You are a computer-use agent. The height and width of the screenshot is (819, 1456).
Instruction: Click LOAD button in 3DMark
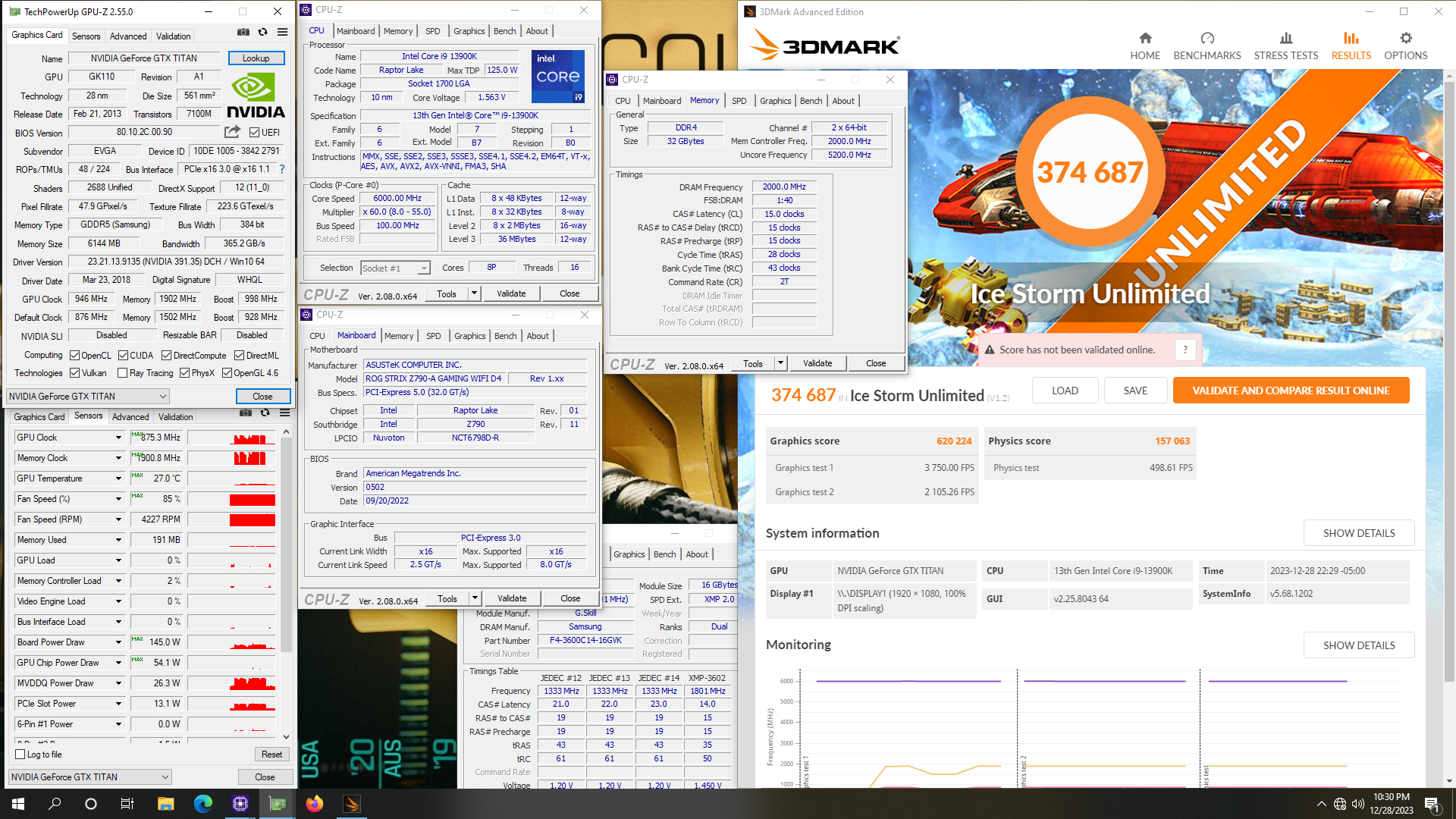coord(1065,391)
